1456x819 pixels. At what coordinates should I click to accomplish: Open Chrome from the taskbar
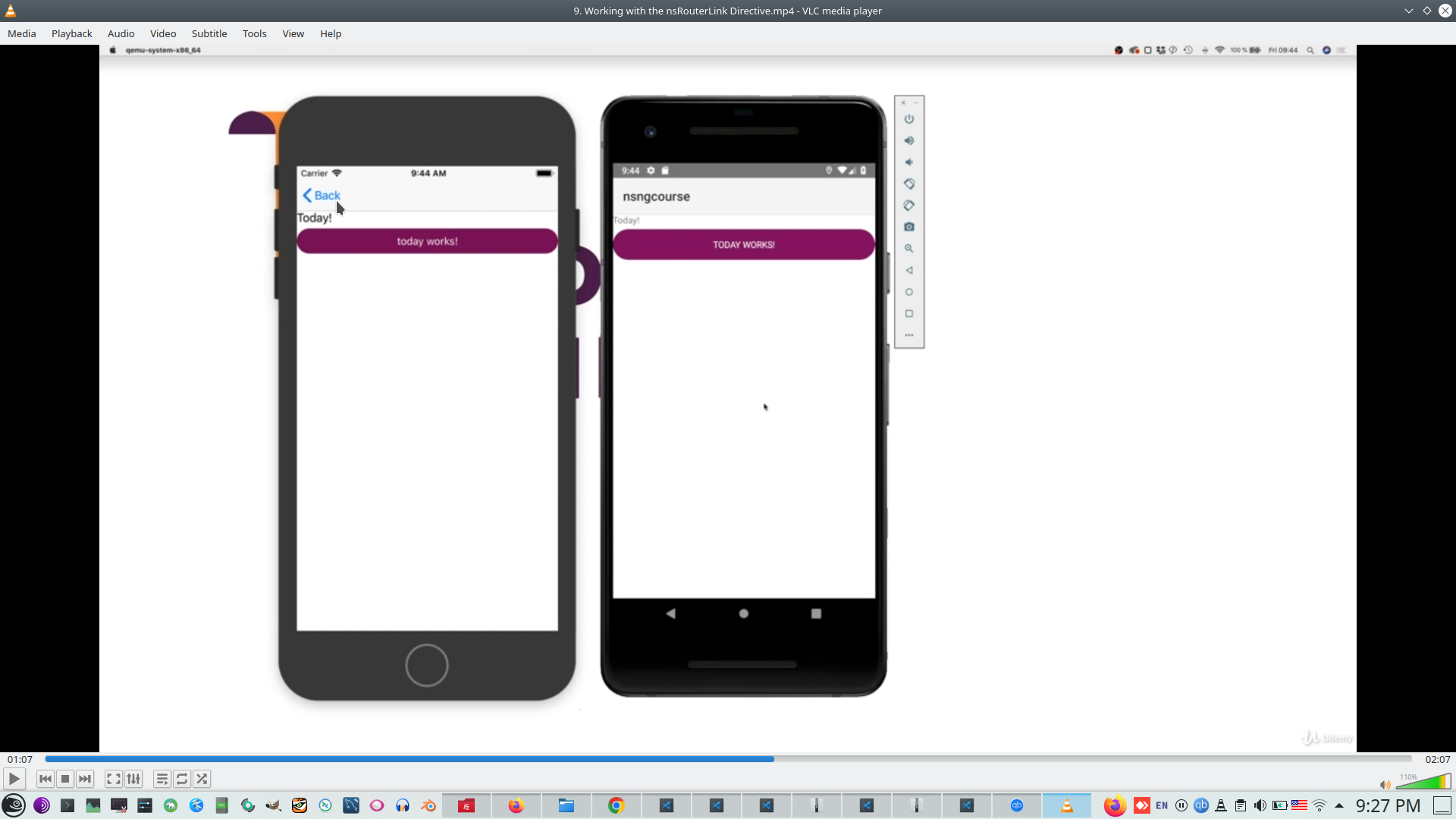coord(616,805)
